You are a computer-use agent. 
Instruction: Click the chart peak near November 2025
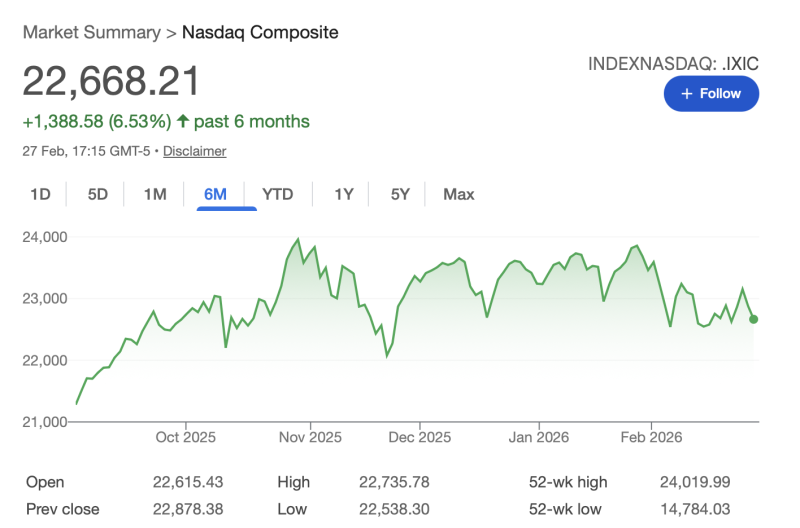coord(298,241)
